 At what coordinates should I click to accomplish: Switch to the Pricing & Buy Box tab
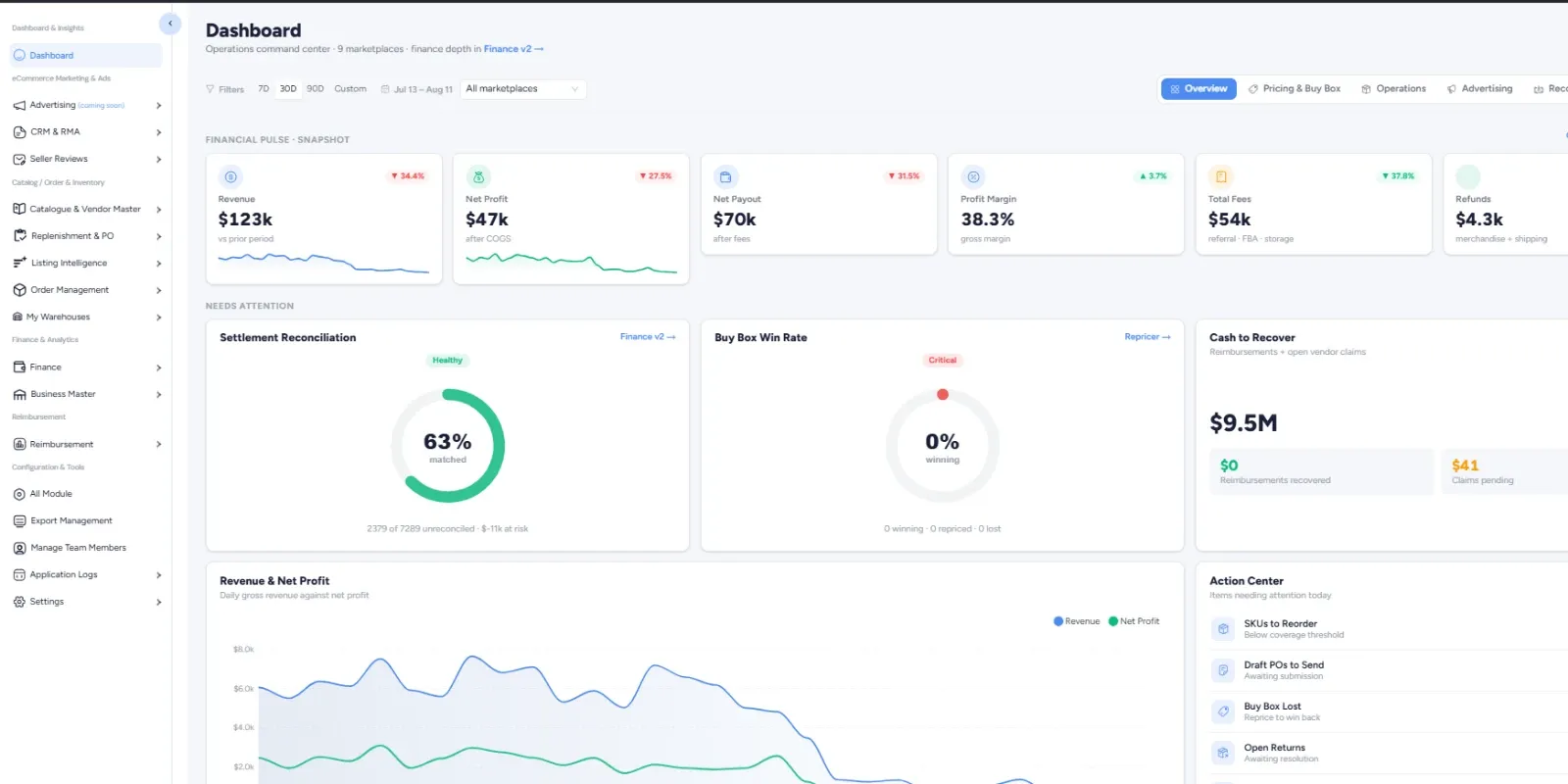[x=1295, y=89]
